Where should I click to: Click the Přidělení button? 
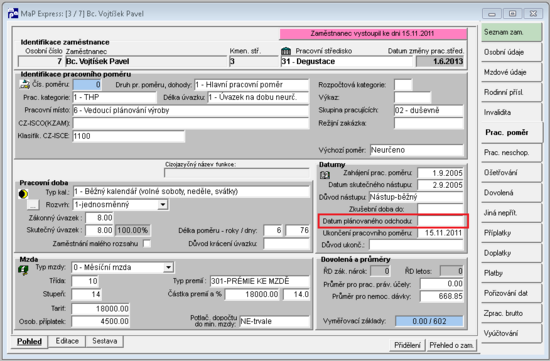[x=407, y=345]
